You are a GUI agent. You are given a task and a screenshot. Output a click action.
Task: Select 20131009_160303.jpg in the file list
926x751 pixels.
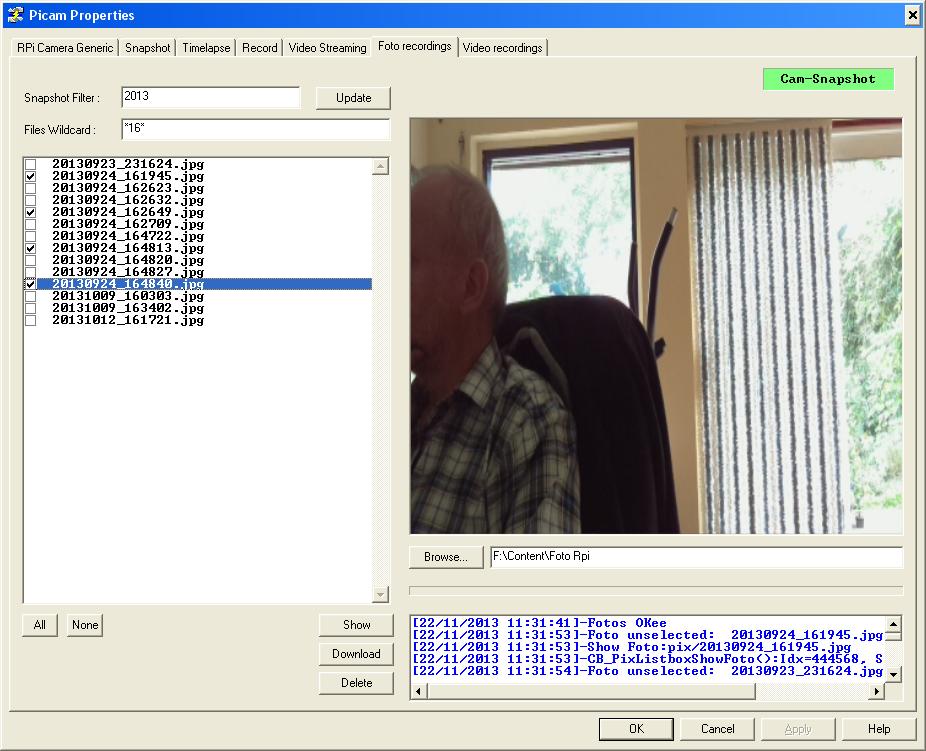coord(127,296)
